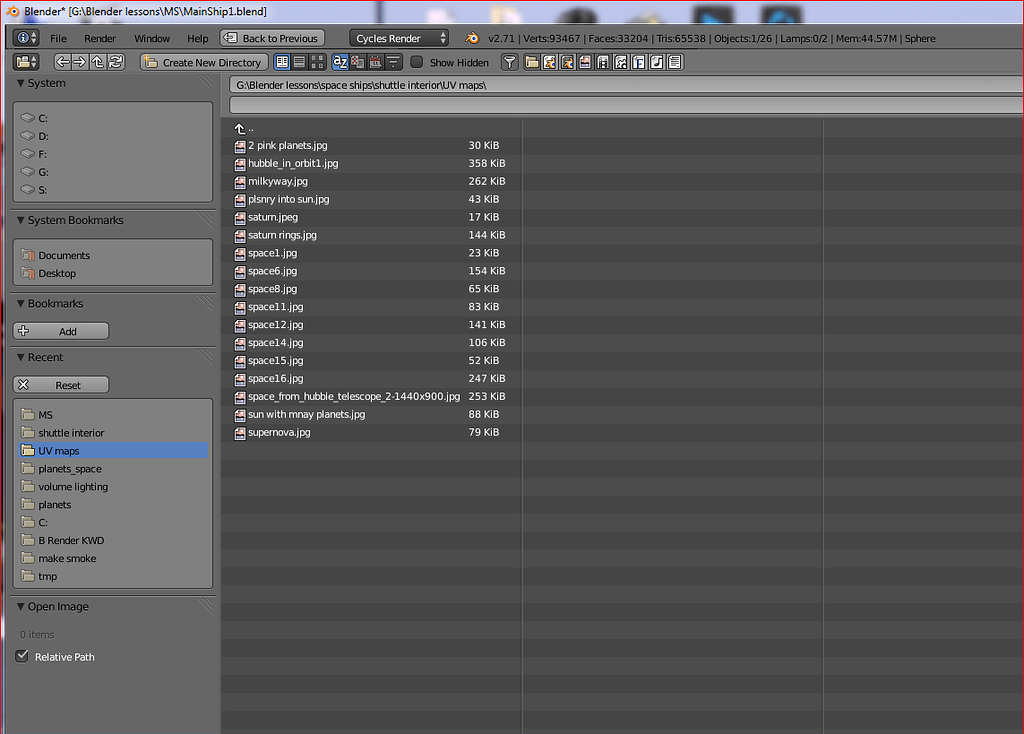The width and height of the screenshot is (1024, 734).
Task: Switch to short list display mode
Action: [282, 62]
